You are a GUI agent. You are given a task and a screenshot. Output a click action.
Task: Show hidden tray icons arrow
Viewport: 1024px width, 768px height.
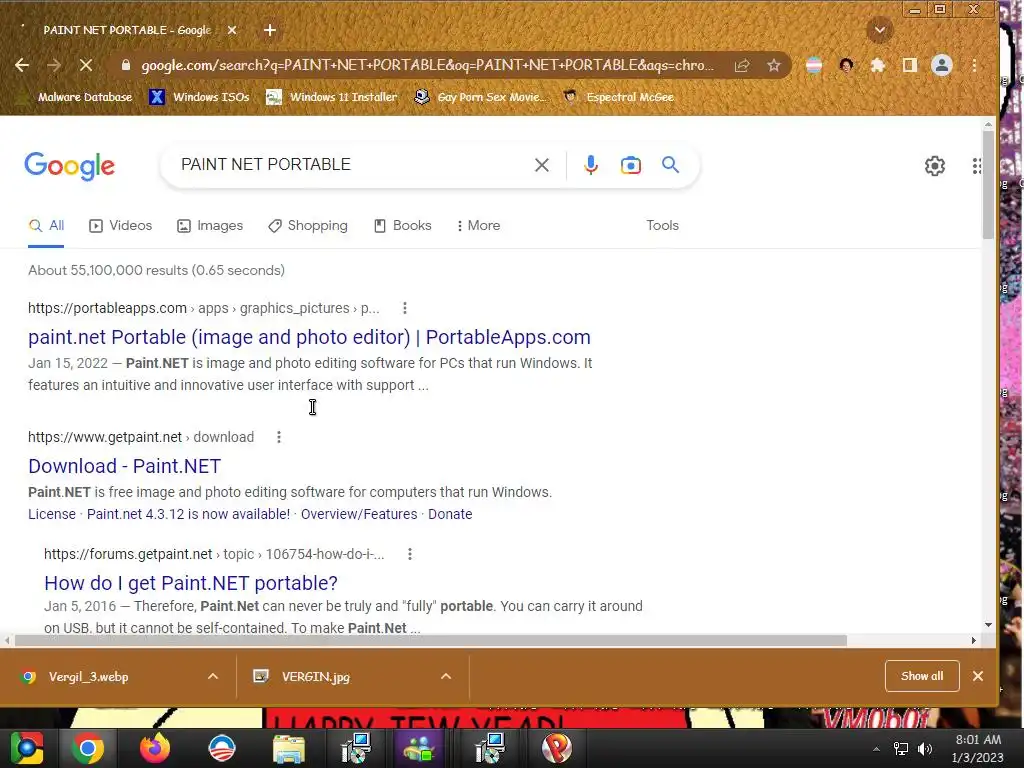(x=876, y=749)
